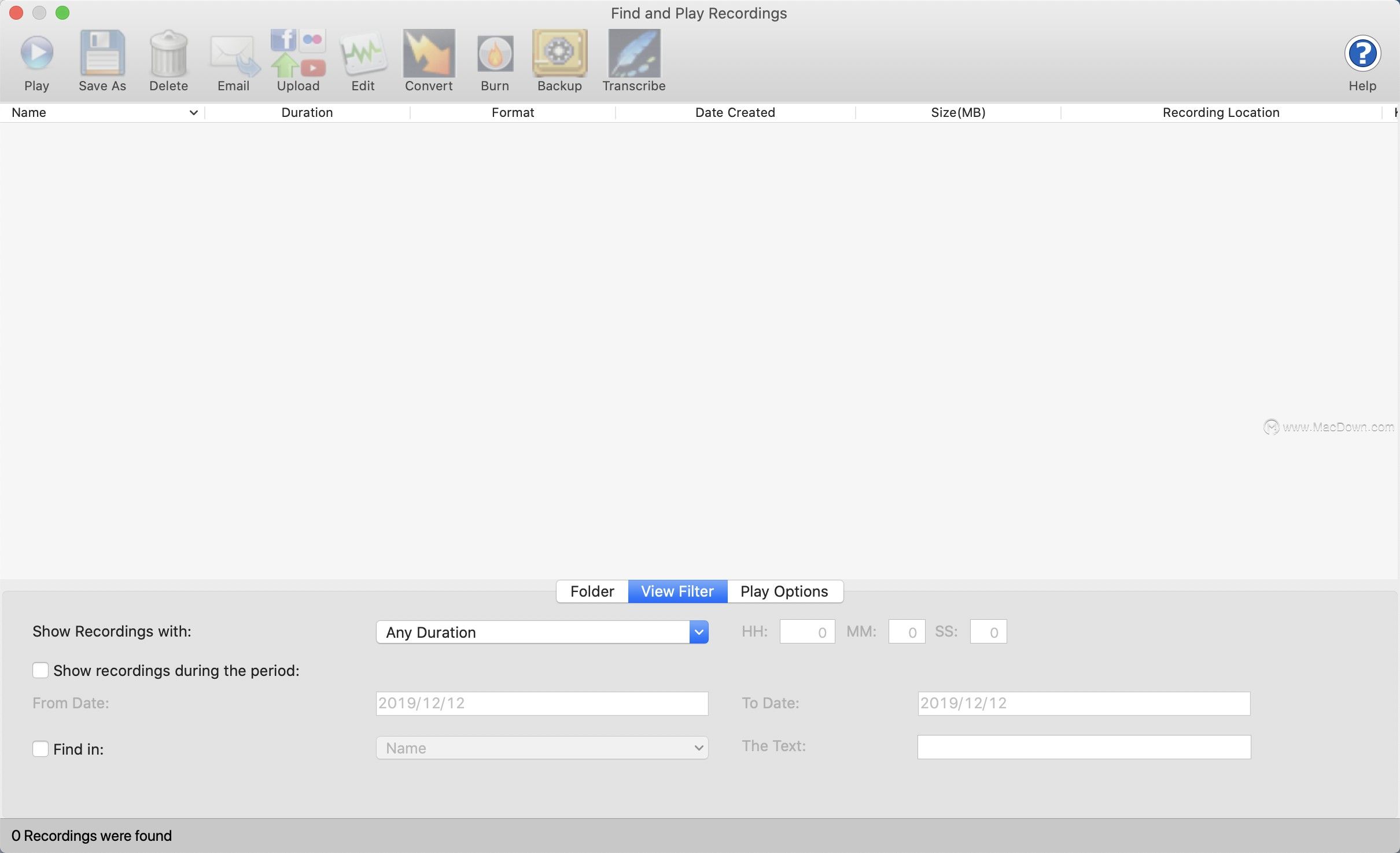This screenshot has width=1400, height=853.
Task: Click the Play toolbar icon
Action: click(x=36, y=53)
